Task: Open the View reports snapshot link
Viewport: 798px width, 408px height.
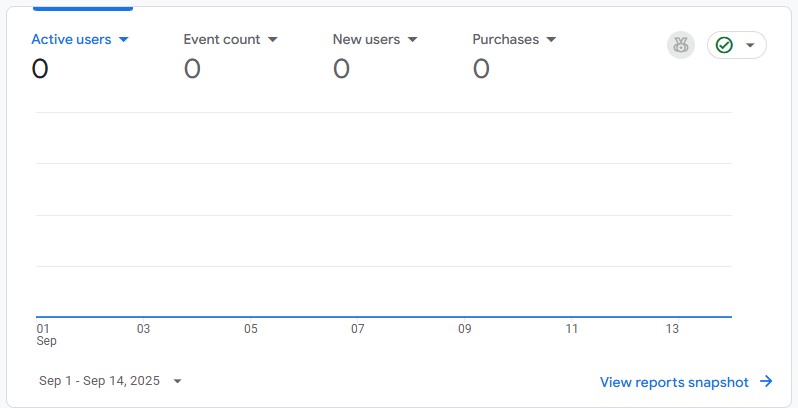Action: click(x=674, y=381)
